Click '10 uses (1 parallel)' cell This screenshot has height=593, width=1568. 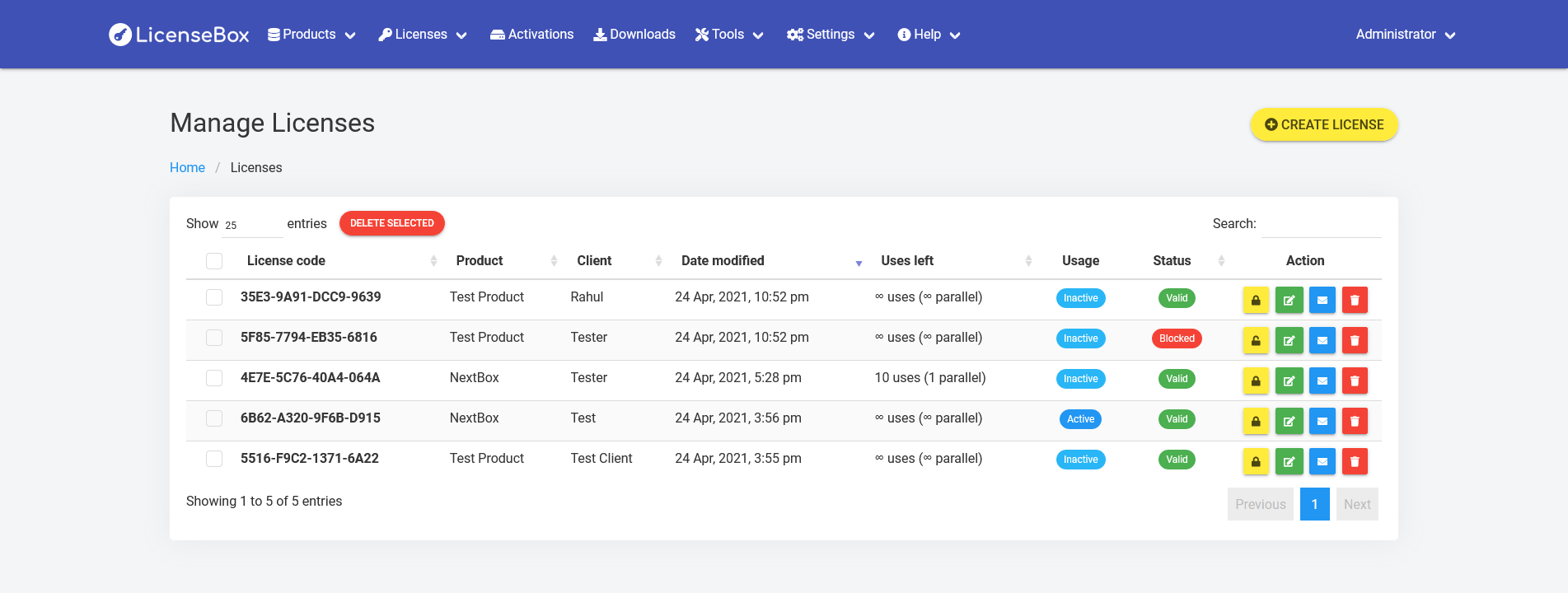[930, 377]
